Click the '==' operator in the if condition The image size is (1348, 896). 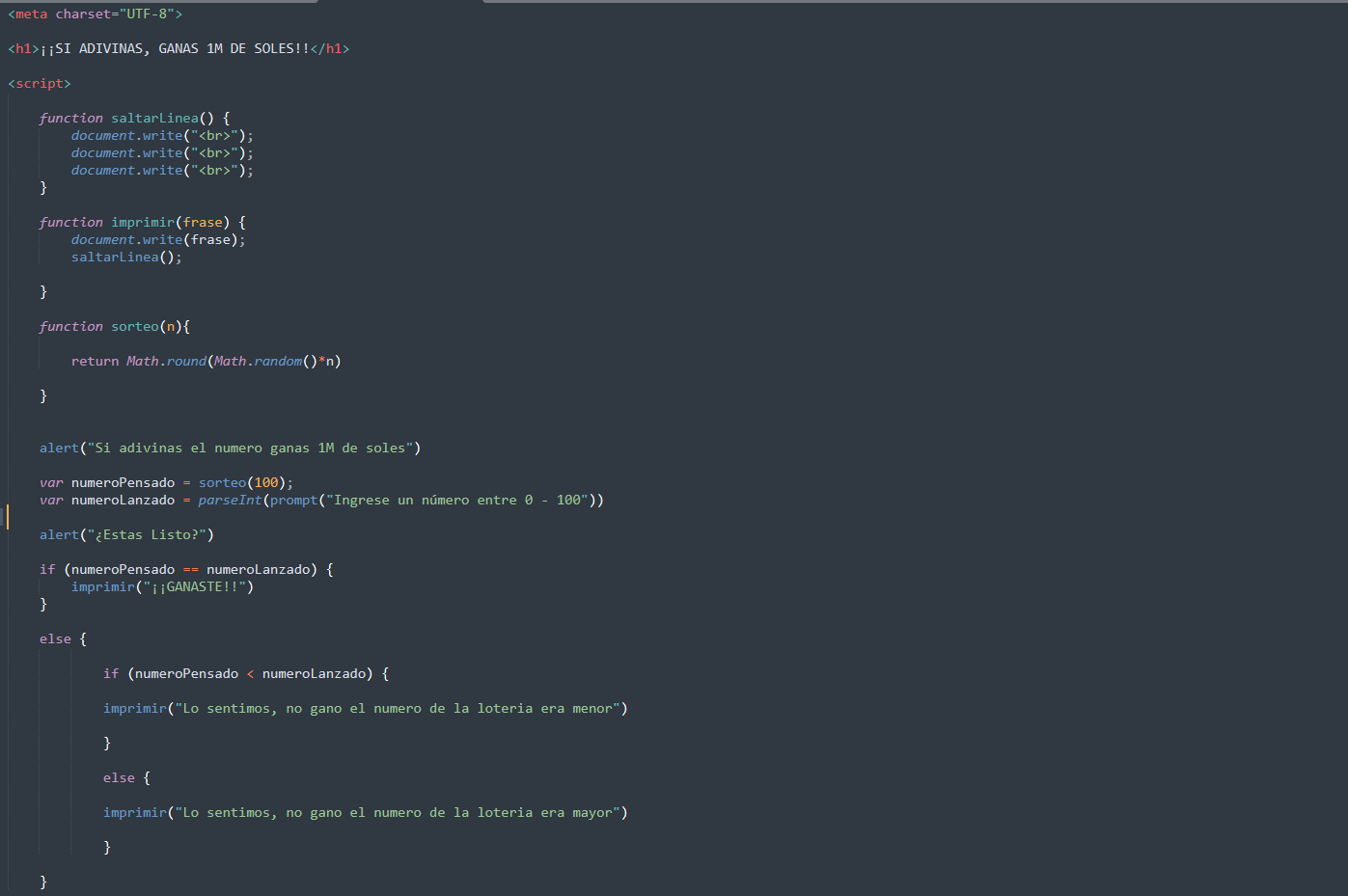coord(190,569)
